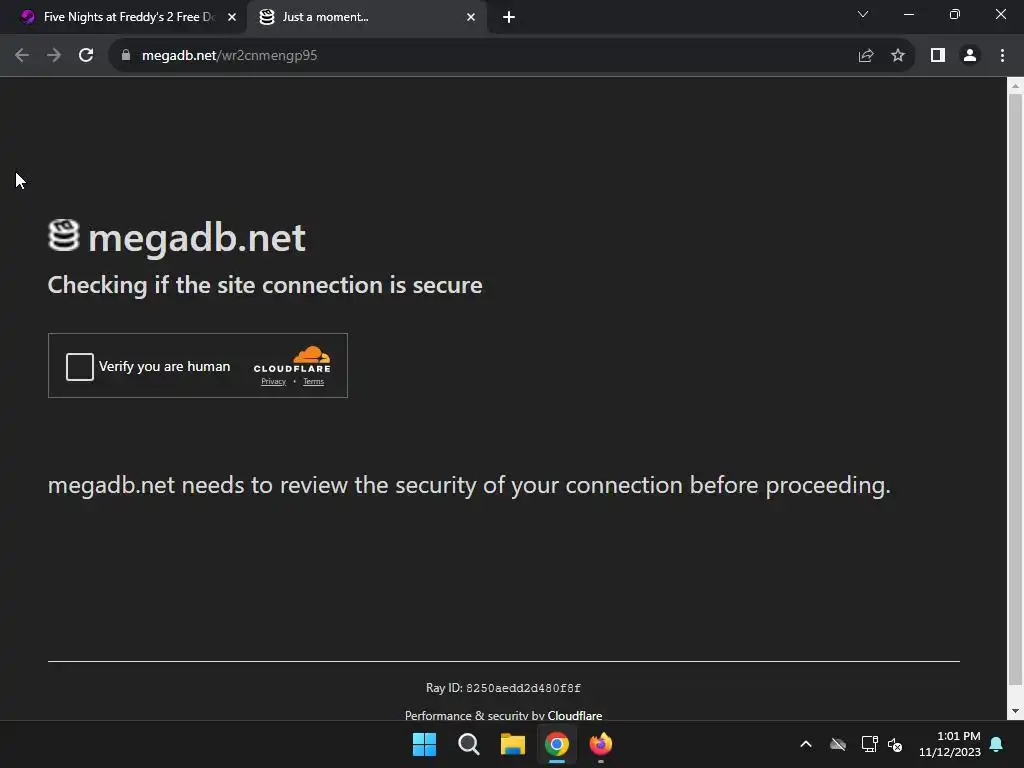Image resolution: width=1024 pixels, height=768 pixels.
Task: Open the Chrome three-dot menu
Action: pos(1002,56)
